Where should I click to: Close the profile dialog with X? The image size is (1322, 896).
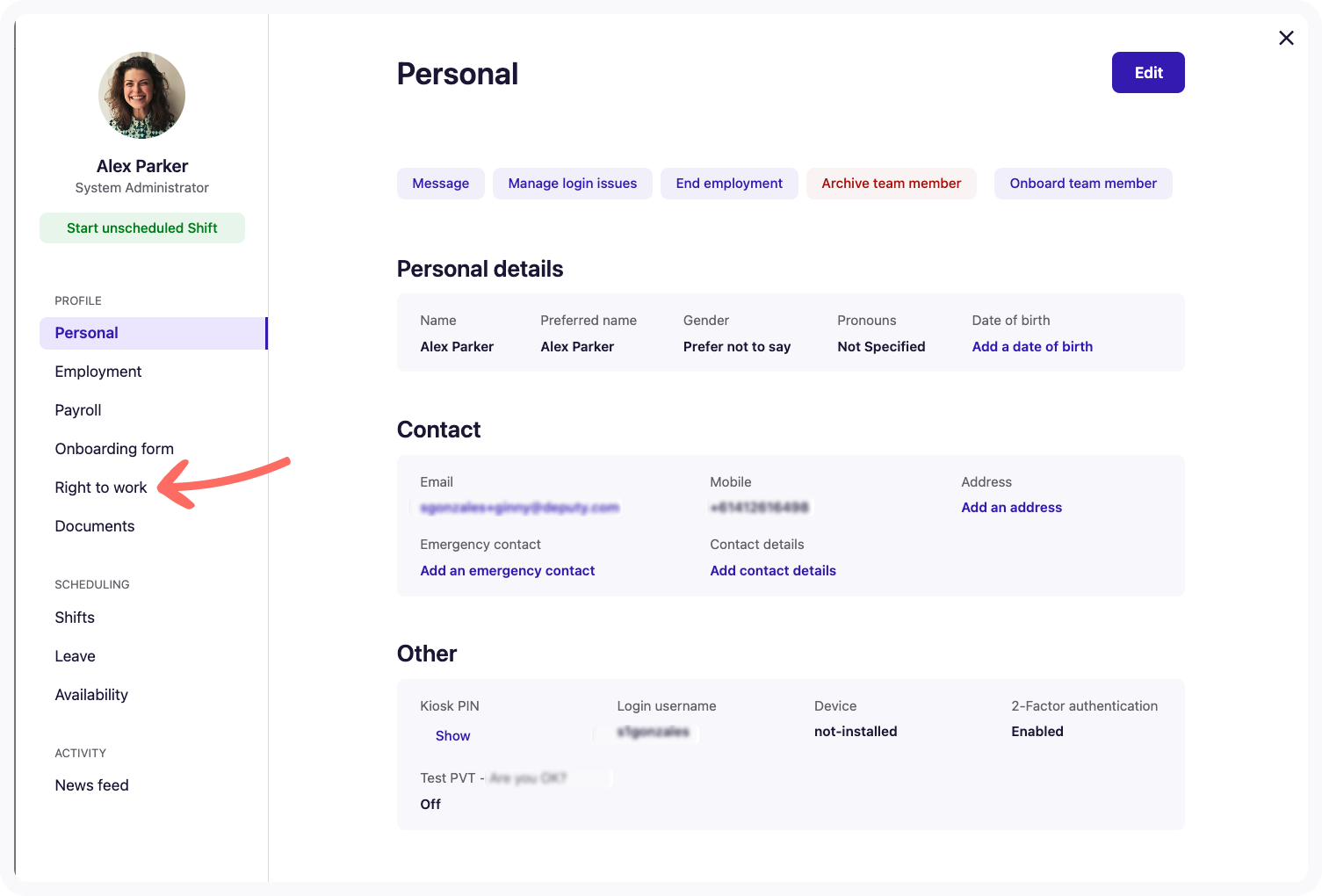[1286, 38]
